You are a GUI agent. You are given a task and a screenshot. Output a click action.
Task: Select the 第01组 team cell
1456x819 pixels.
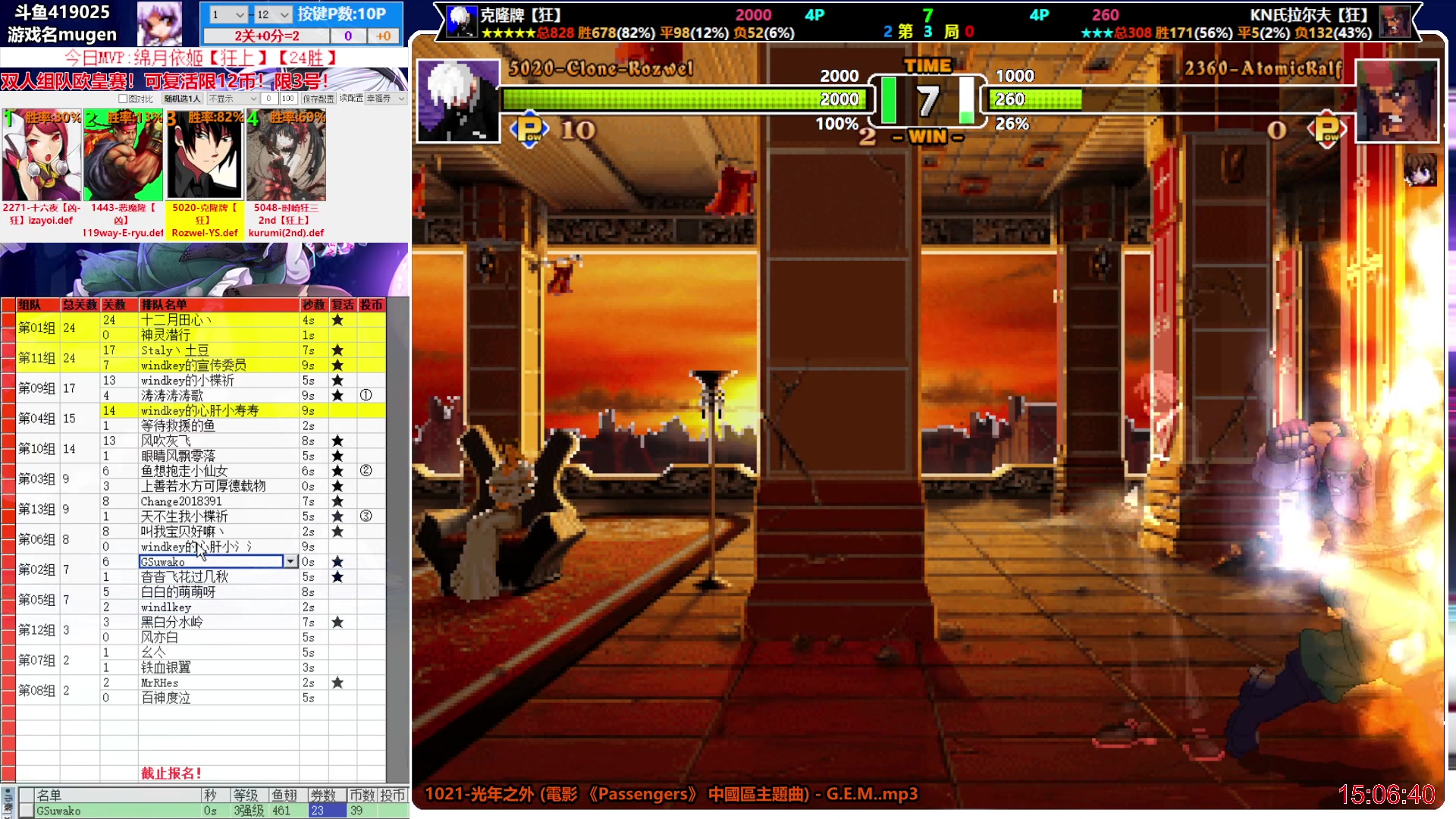[37, 328]
